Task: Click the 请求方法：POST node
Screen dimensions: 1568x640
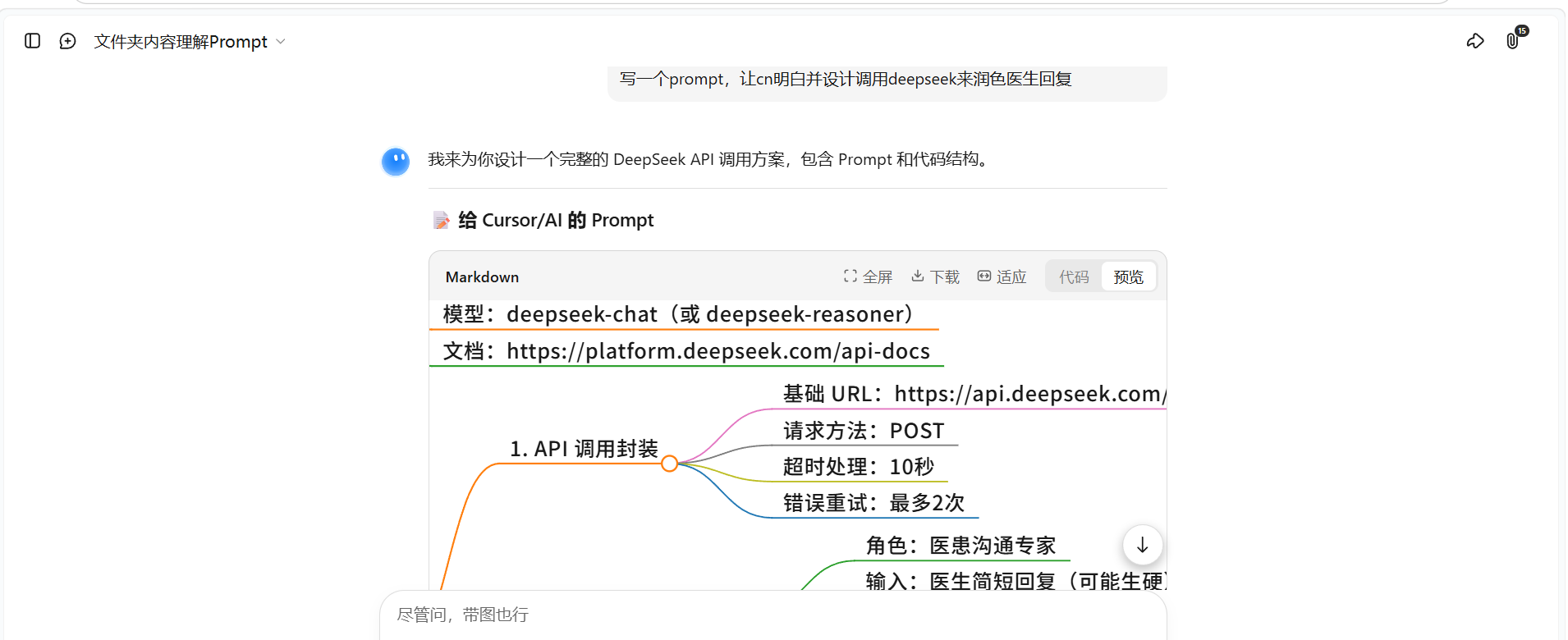Action: [x=864, y=431]
